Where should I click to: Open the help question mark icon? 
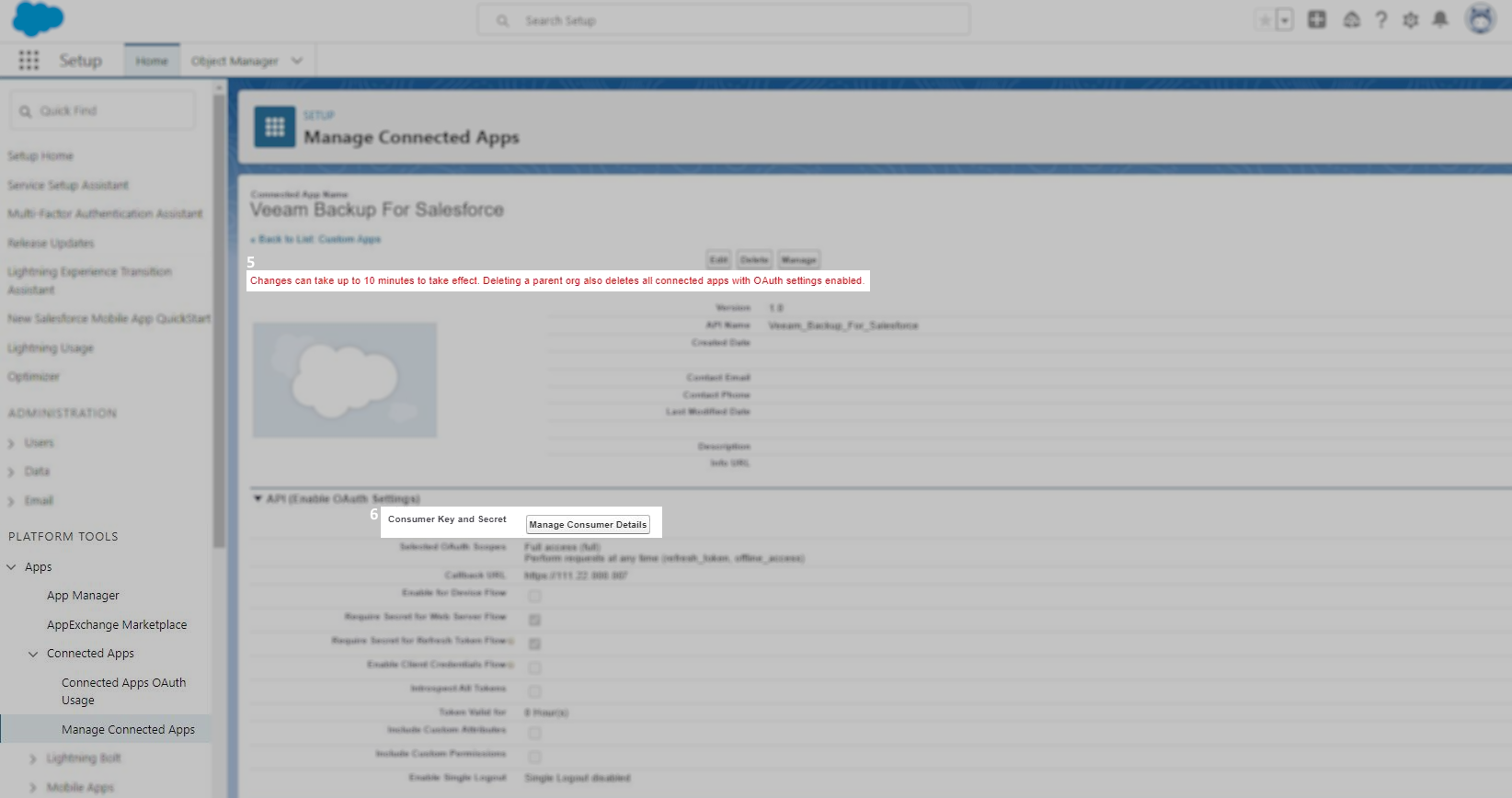point(1380,19)
